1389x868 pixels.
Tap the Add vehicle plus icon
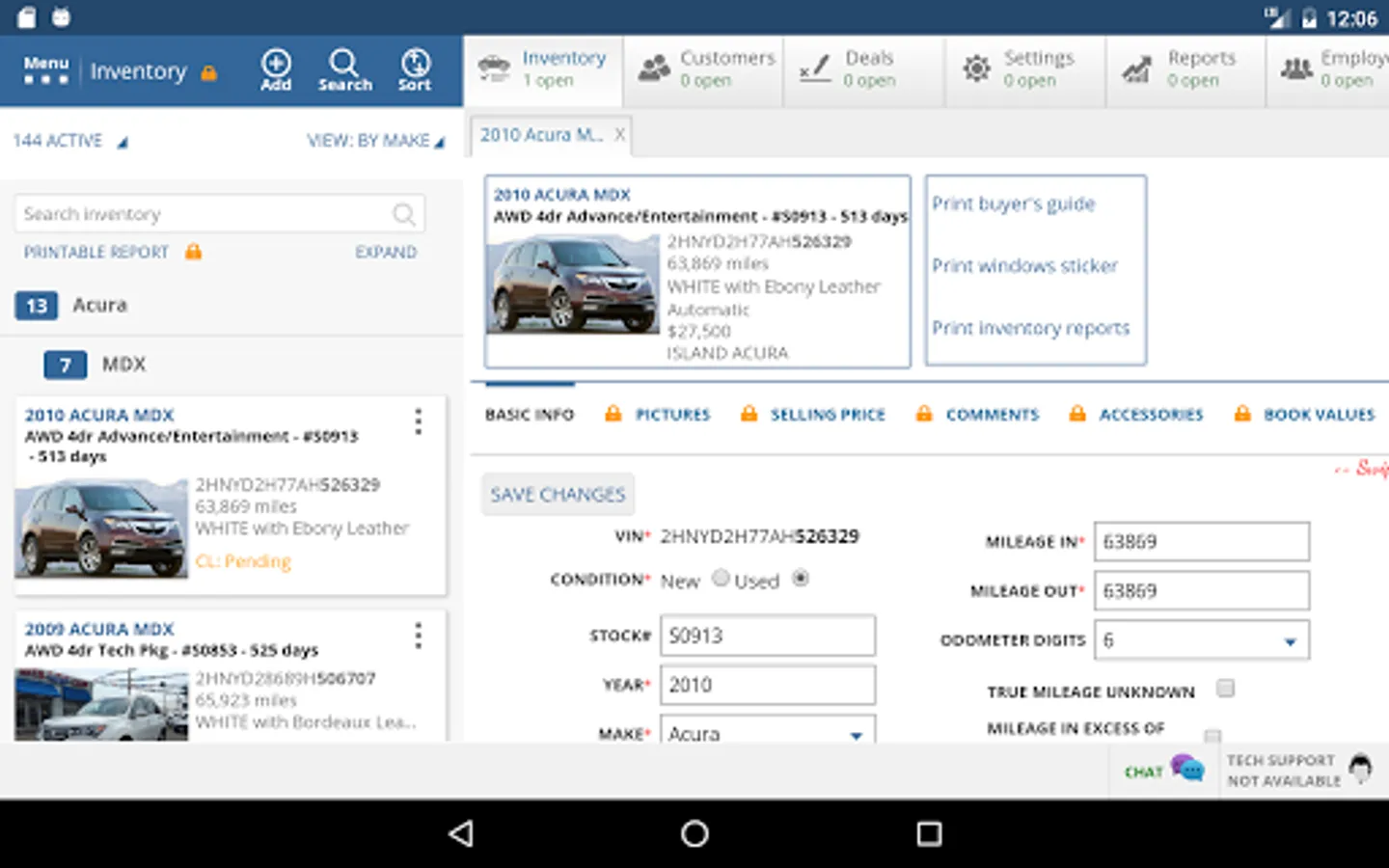(x=276, y=70)
